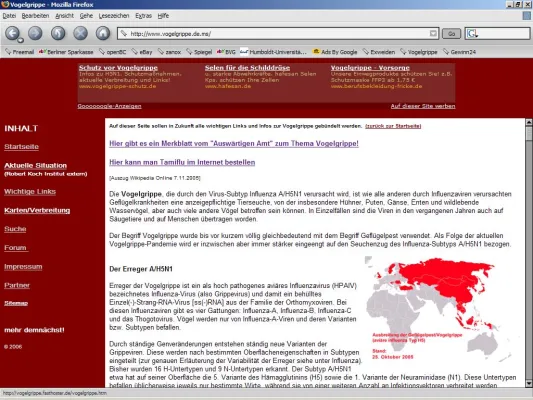The image size is (533, 400).
Task: Open the zanox bookmark
Action: 169,52
